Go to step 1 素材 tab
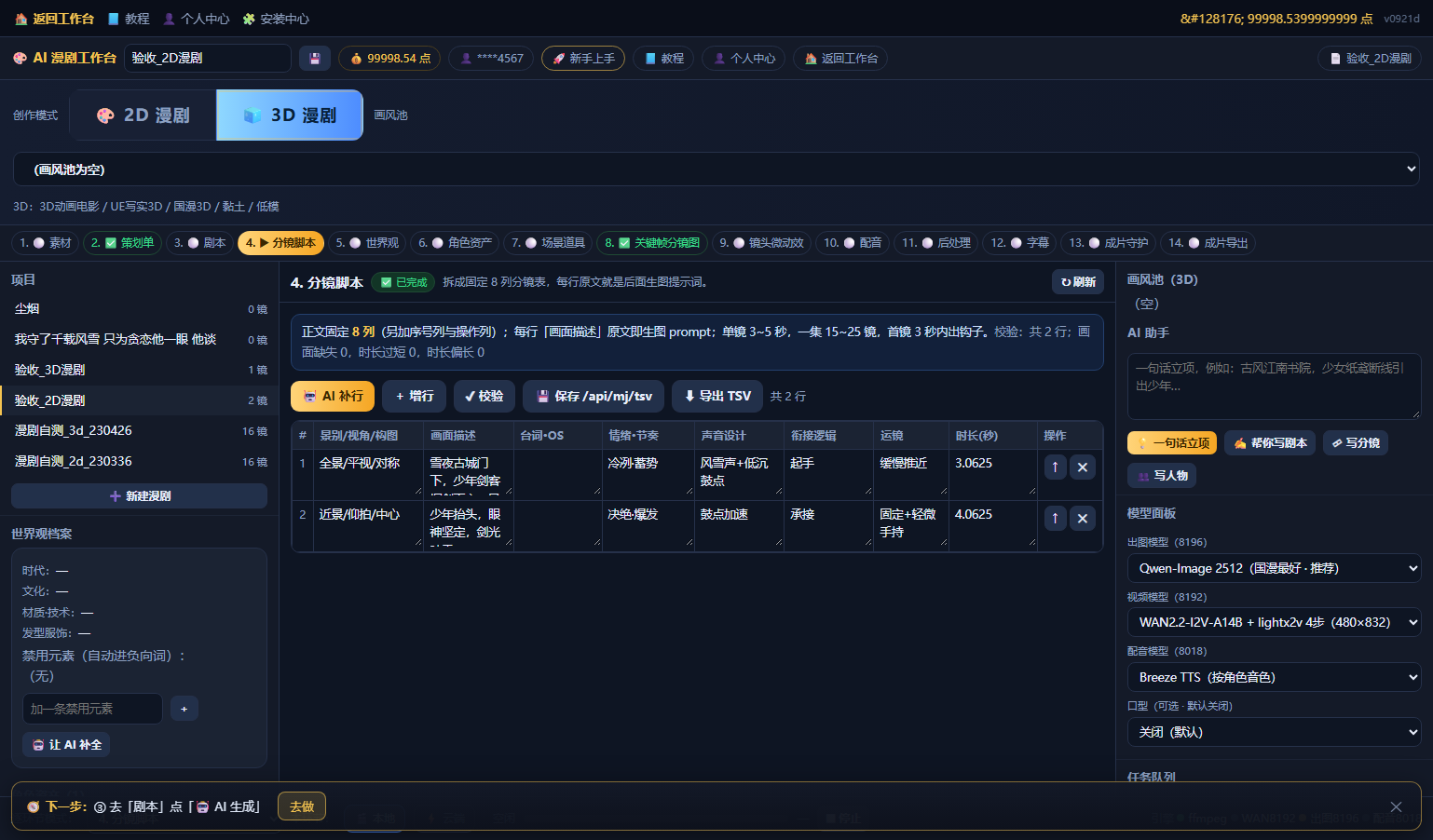The width and height of the screenshot is (1433, 840). click(46, 243)
